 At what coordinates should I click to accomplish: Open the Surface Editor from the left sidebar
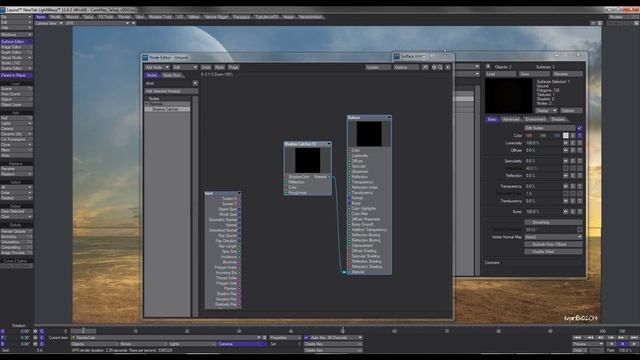[x=16, y=42]
